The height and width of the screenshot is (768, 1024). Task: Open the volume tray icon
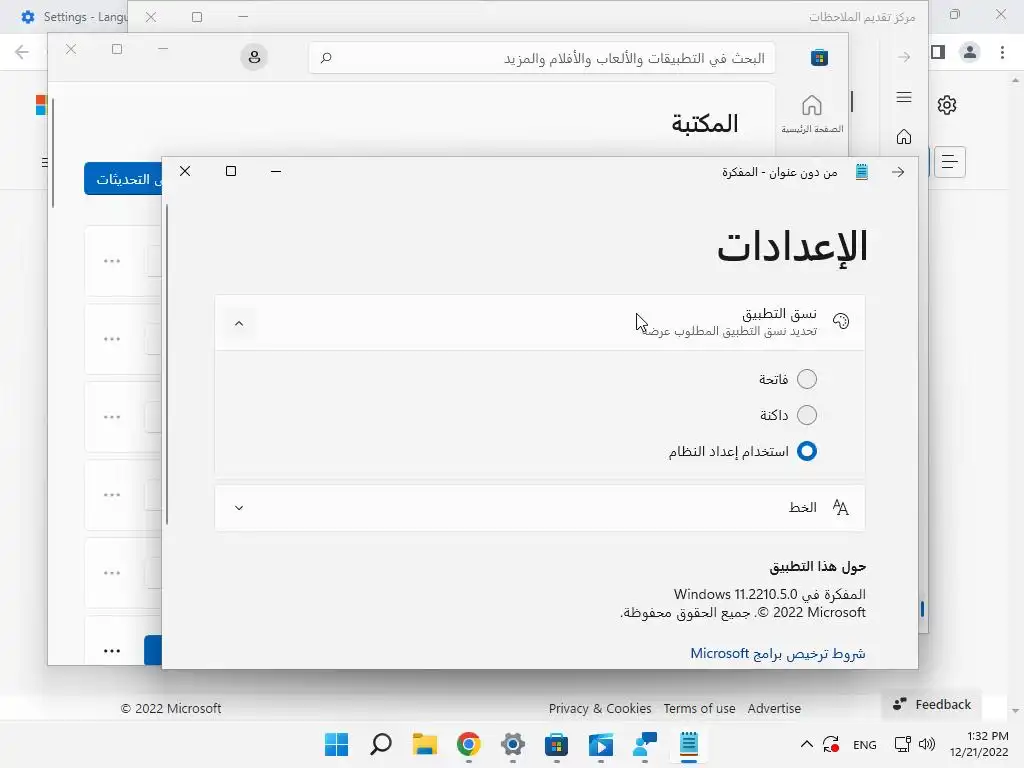tap(926, 744)
